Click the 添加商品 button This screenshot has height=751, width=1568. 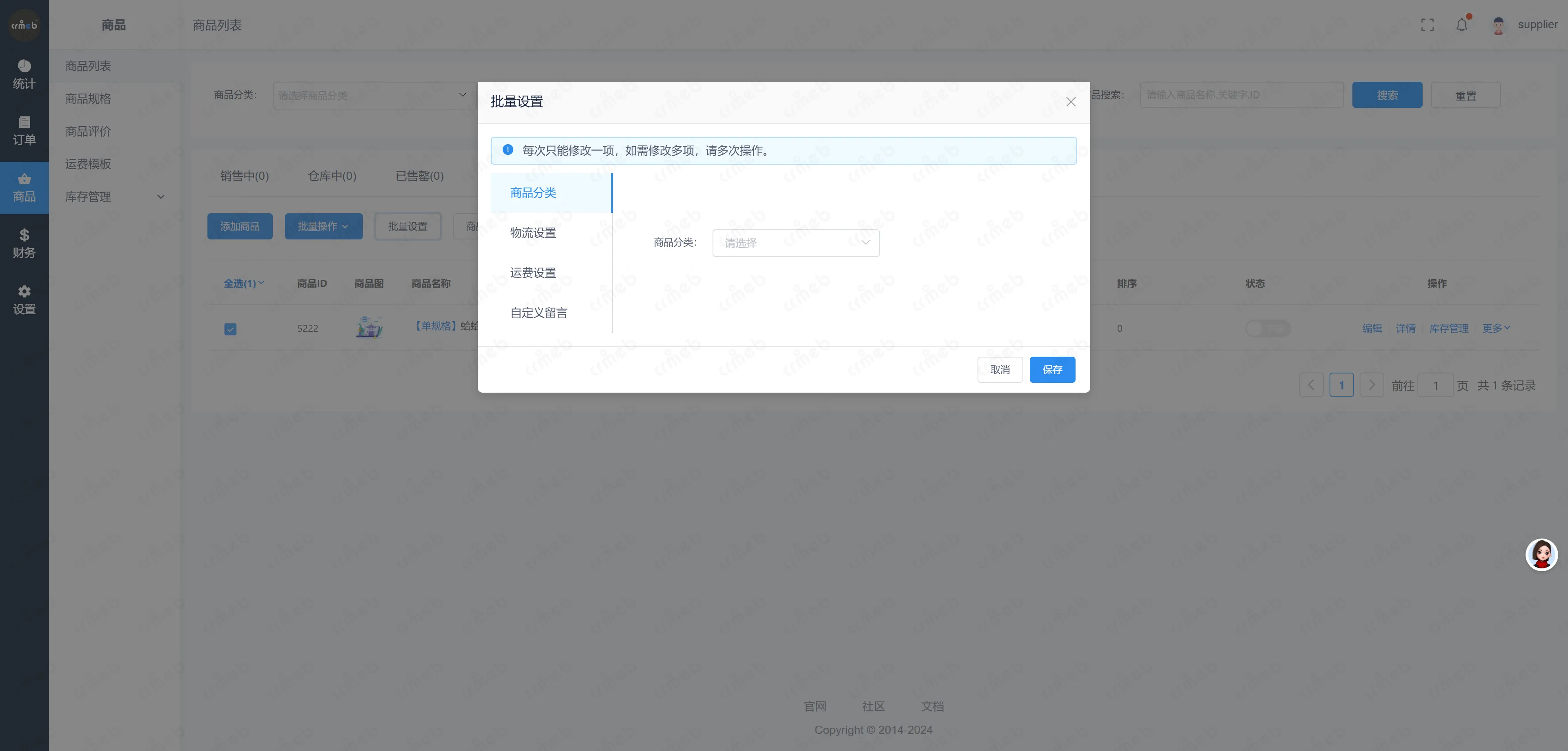[x=240, y=226]
